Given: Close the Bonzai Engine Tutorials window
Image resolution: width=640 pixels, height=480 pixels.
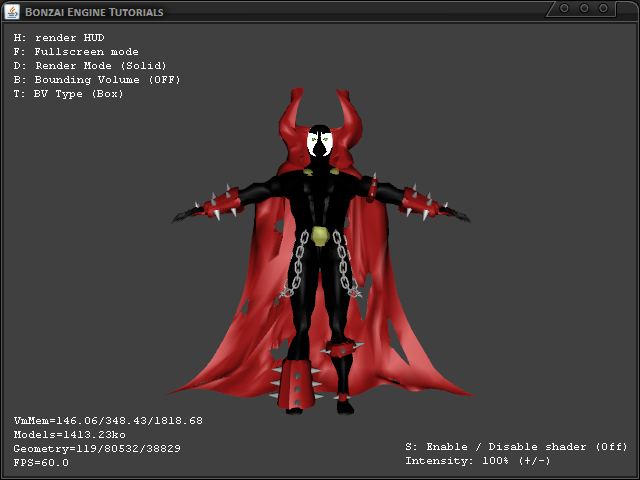Looking at the screenshot, I should click(x=604, y=8).
